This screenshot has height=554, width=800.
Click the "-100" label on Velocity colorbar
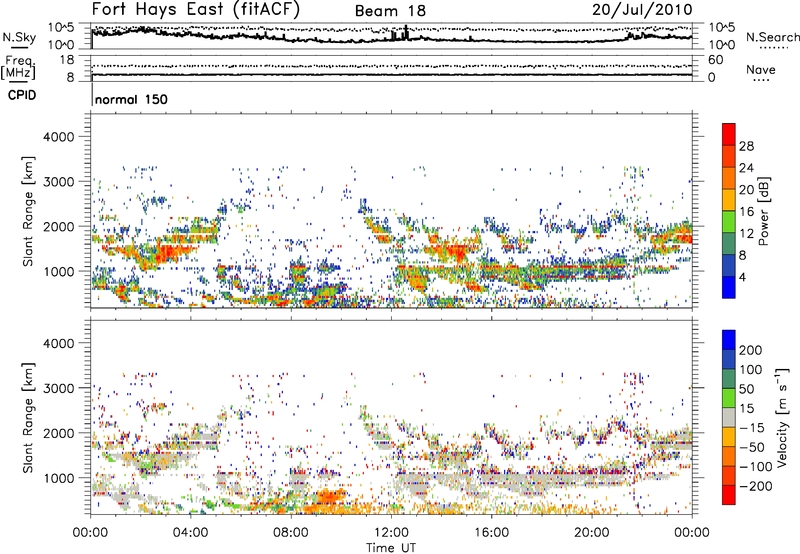[x=756, y=467]
